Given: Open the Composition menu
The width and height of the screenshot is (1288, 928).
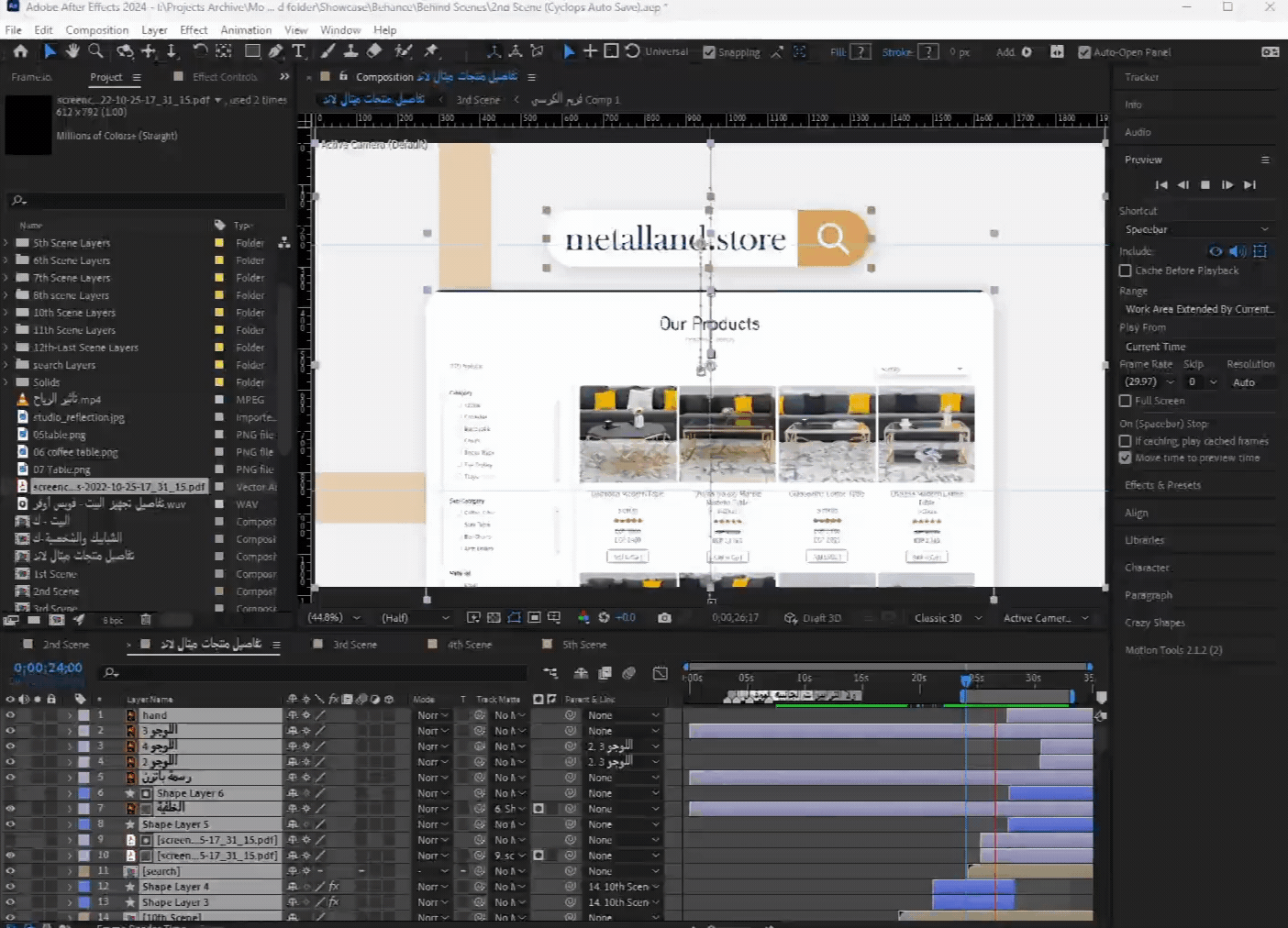Looking at the screenshot, I should 97,29.
